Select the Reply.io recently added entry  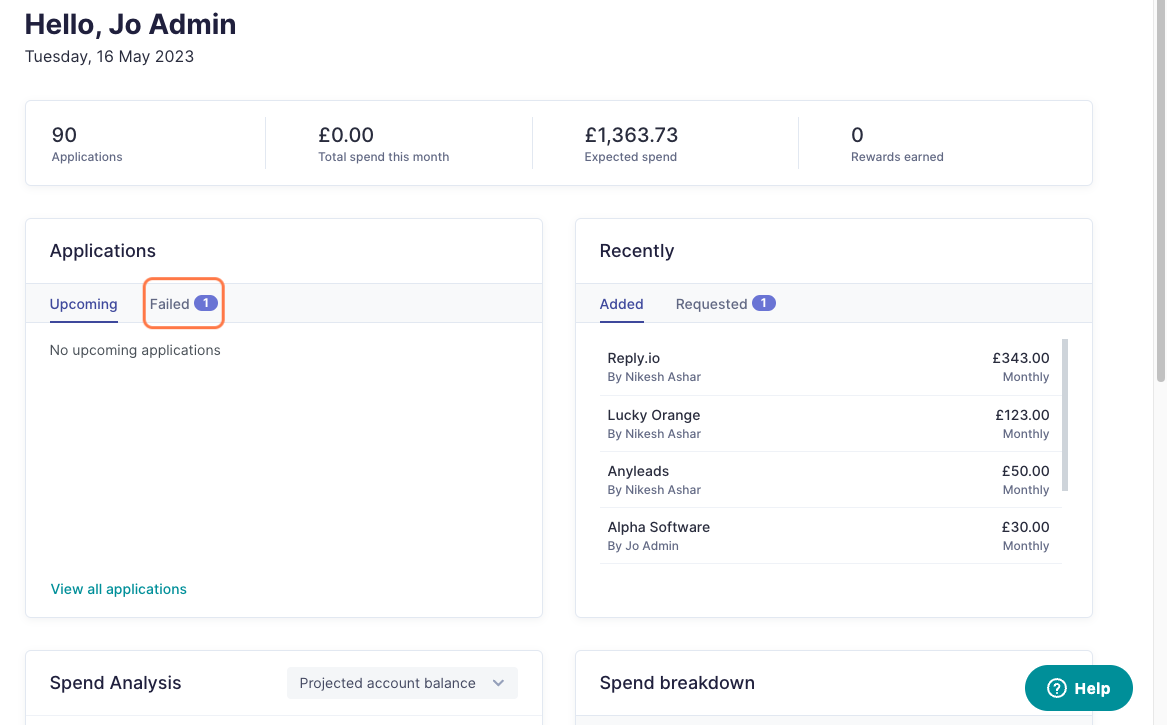coord(829,367)
